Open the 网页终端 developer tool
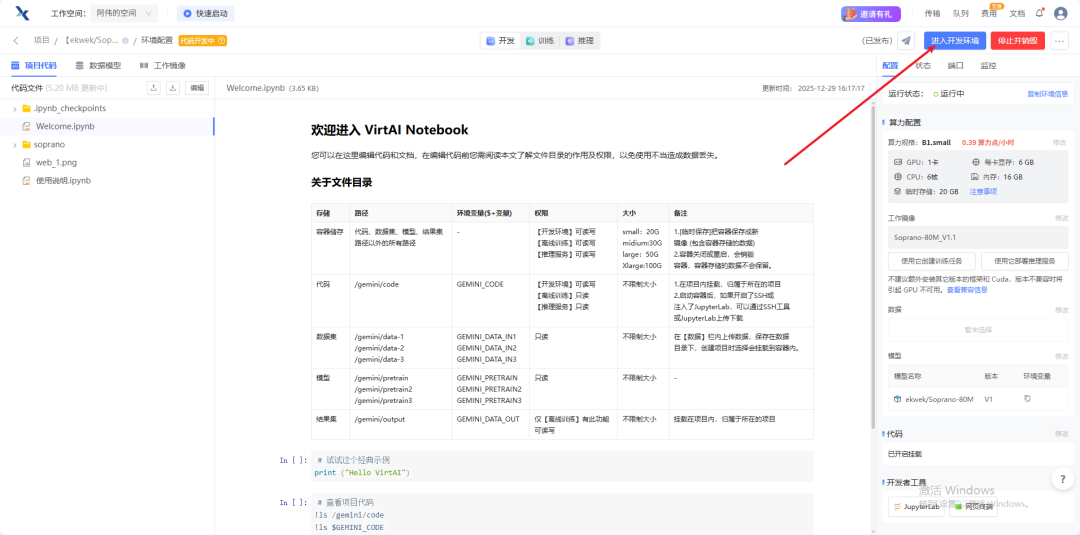Screen dimensions: 1080x535 (x=973, y=506)
